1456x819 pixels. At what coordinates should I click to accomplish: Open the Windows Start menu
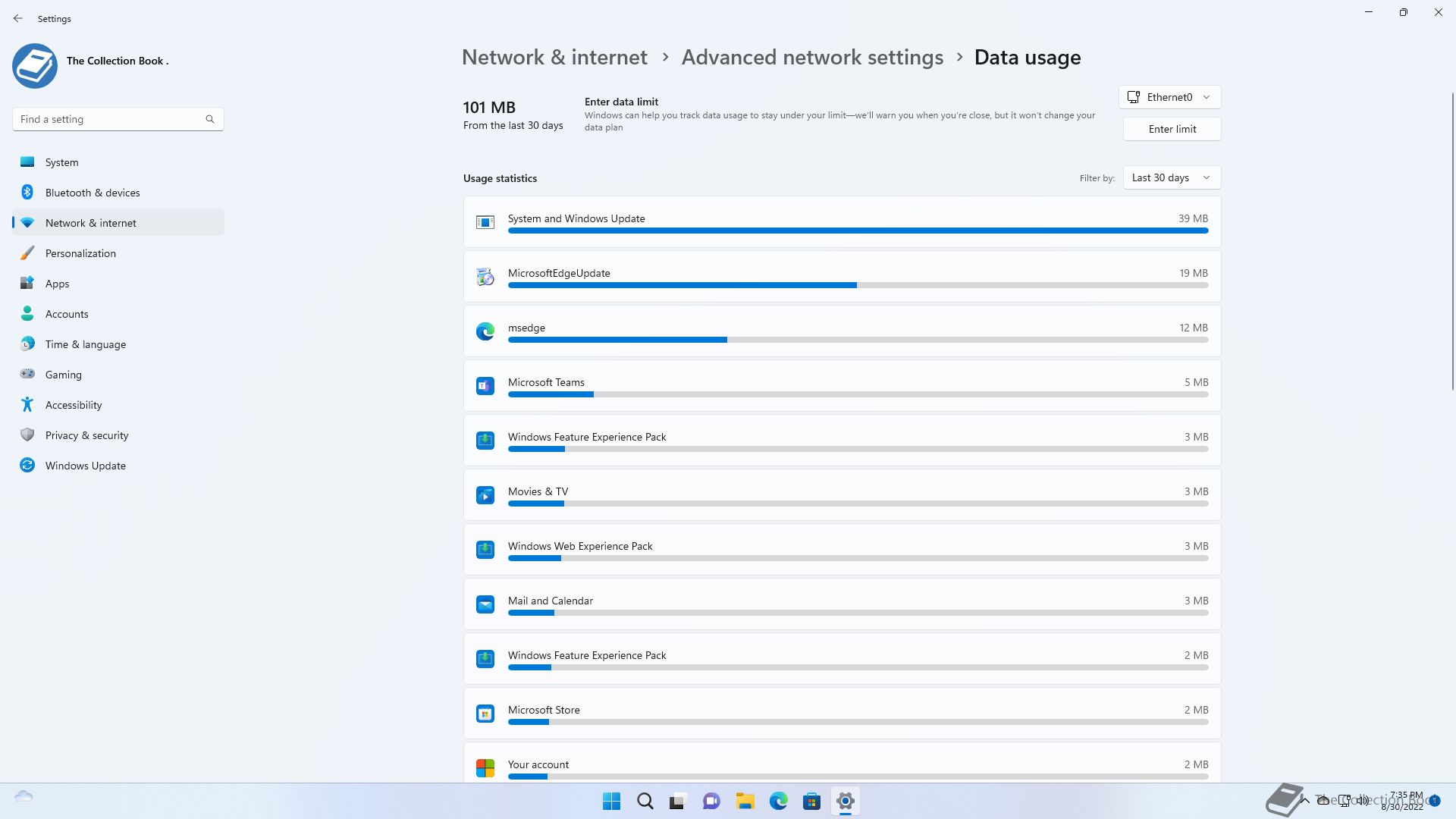pyautogui.click(x=611, y=801)
